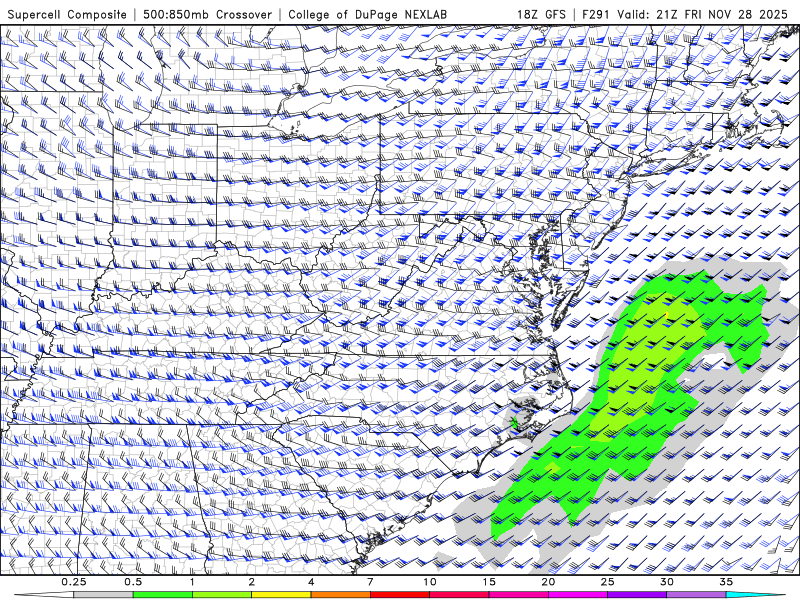Click the 'F291' forecast hour label
This screenshot has width=800, height=600.
click(596, 14)
